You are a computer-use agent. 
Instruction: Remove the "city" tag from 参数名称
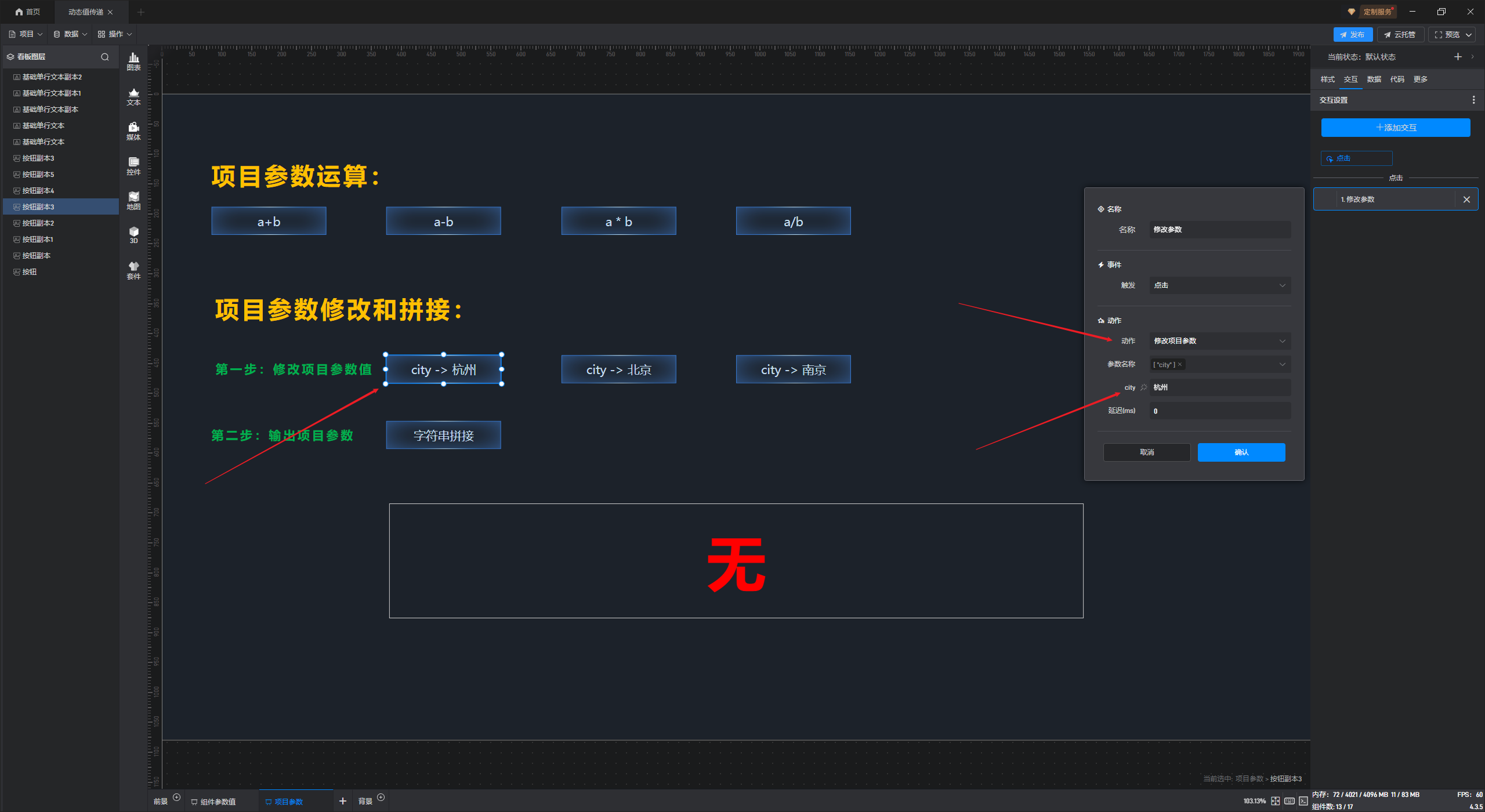point(1180,365)
